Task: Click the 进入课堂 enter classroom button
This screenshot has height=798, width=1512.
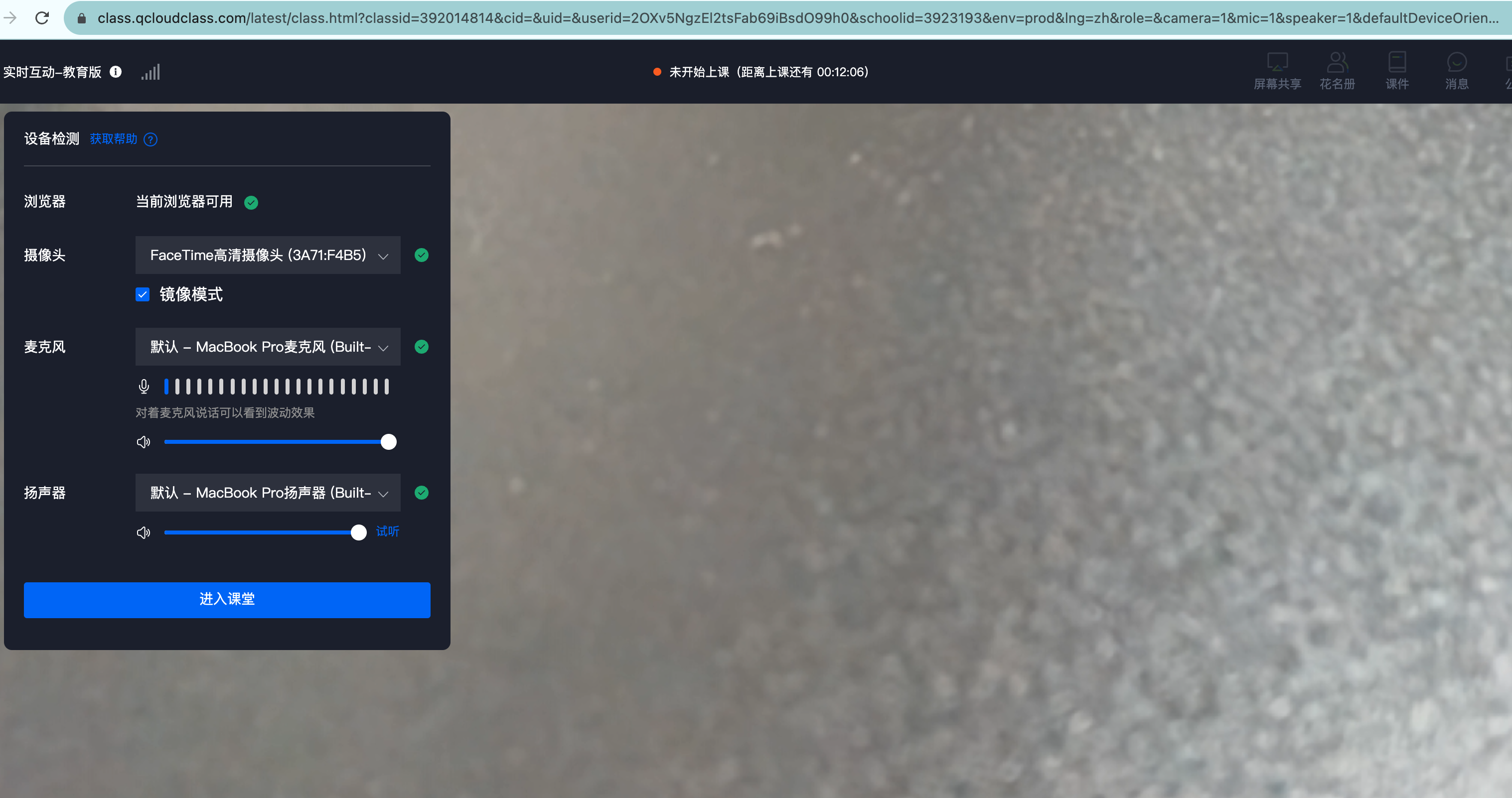Action: tap(227, 599)
